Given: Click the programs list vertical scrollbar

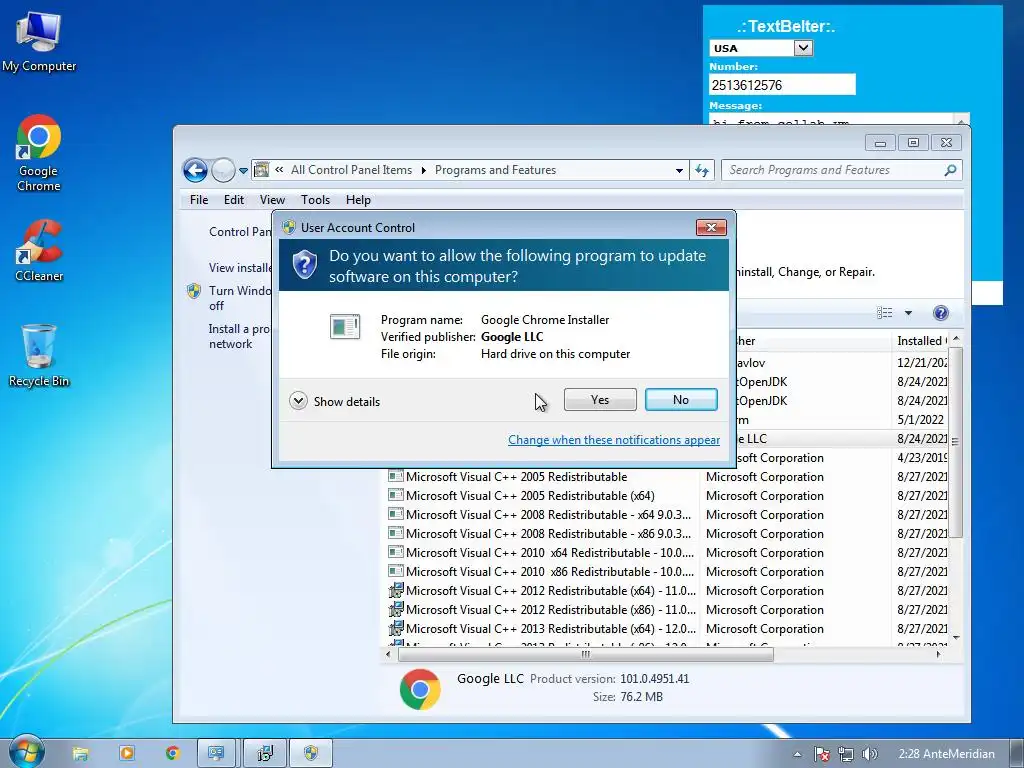Looking at the screenshot, I should click(955, 442).
